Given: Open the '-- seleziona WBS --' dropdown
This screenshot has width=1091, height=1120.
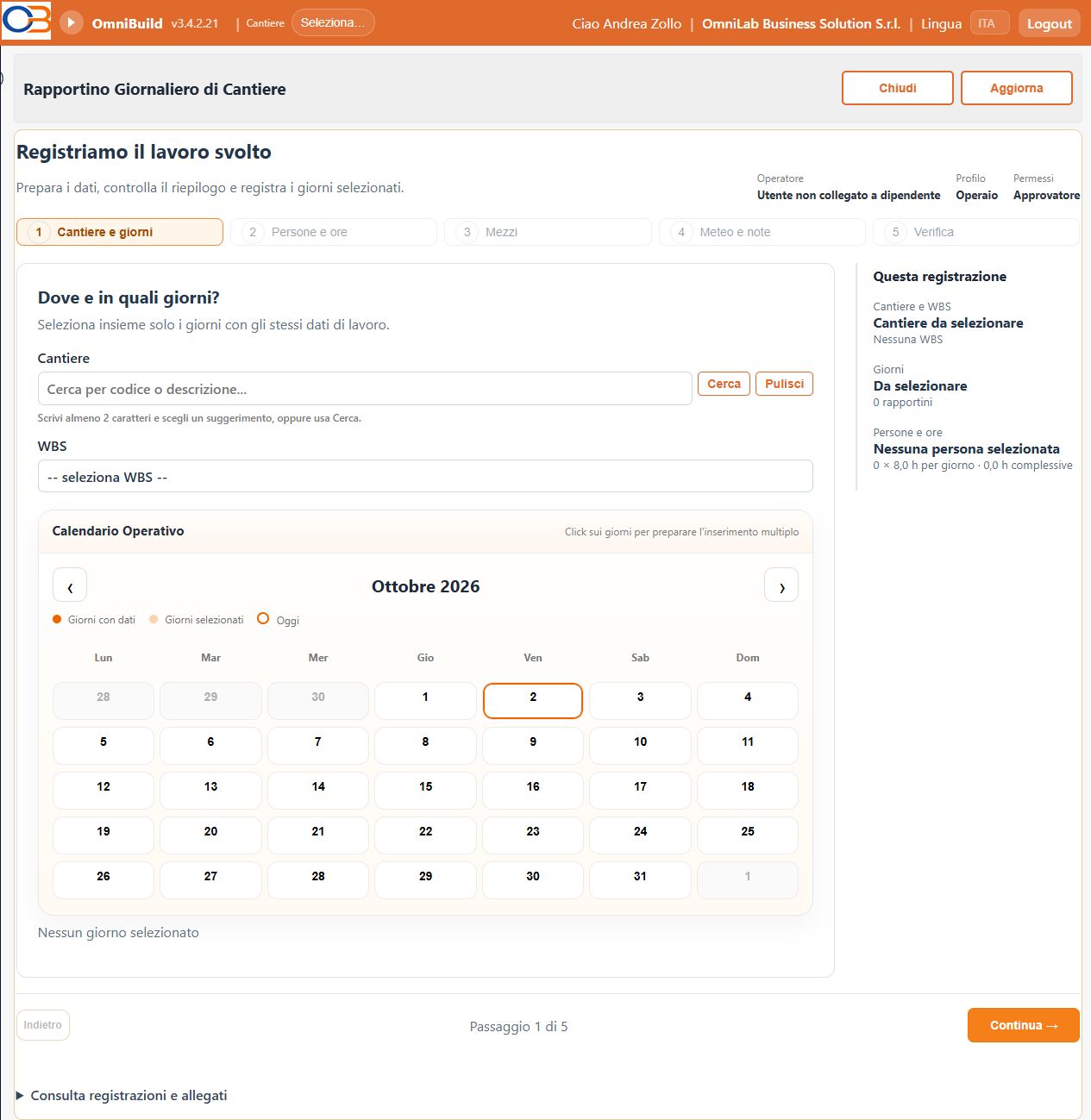Looking at the screenshot, I should click(425, 477).
